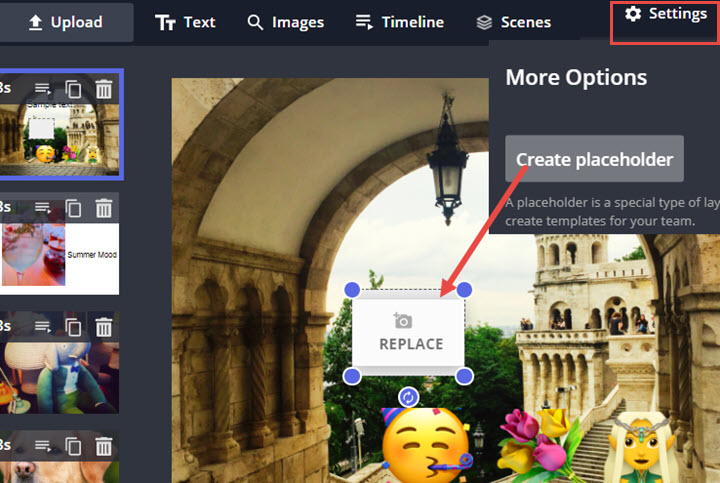Viewport: 720px width, 483px height.
Task: Duplicate the first scene
Action: click(x=73, y=89)
